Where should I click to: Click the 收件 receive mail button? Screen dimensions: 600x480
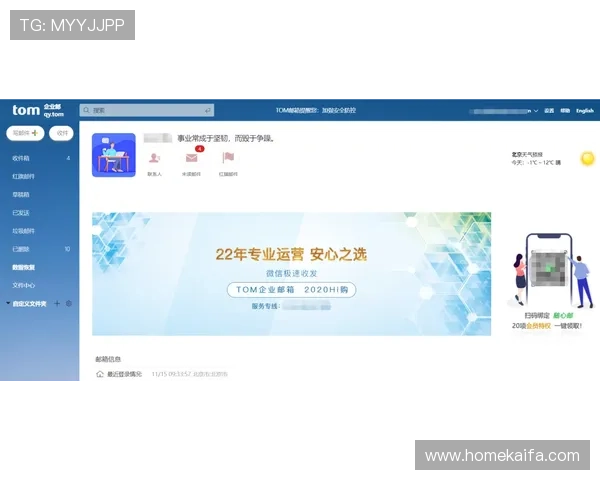[61, 133]
